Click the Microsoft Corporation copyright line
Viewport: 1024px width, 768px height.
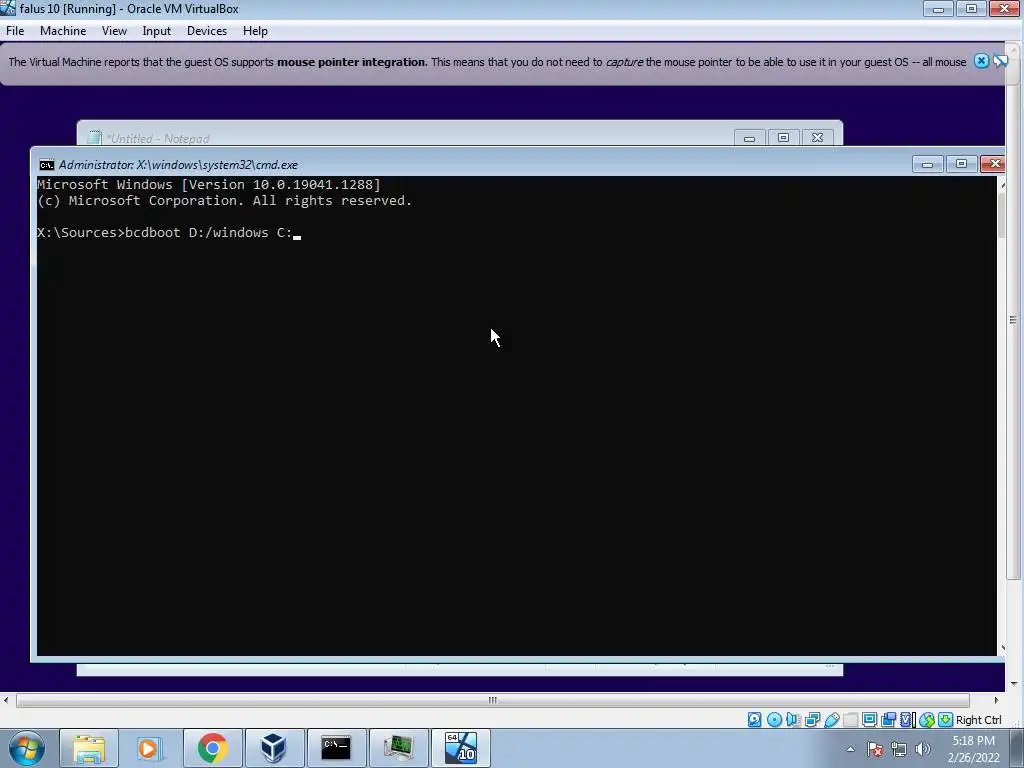[x=225, y=200]
